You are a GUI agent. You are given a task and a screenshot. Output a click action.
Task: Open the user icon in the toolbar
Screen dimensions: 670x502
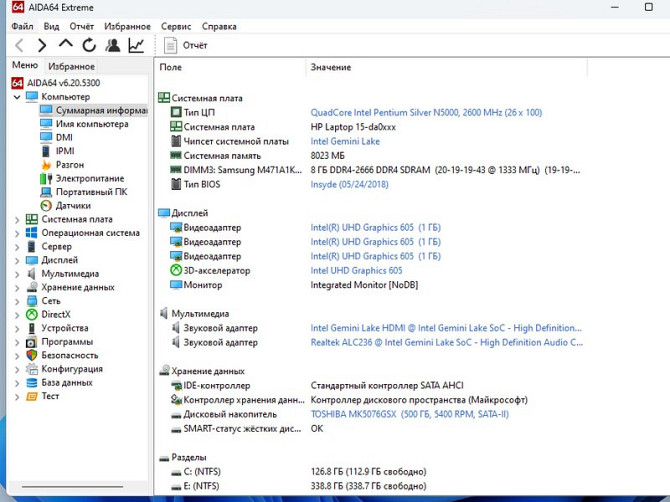click(113, 45)
